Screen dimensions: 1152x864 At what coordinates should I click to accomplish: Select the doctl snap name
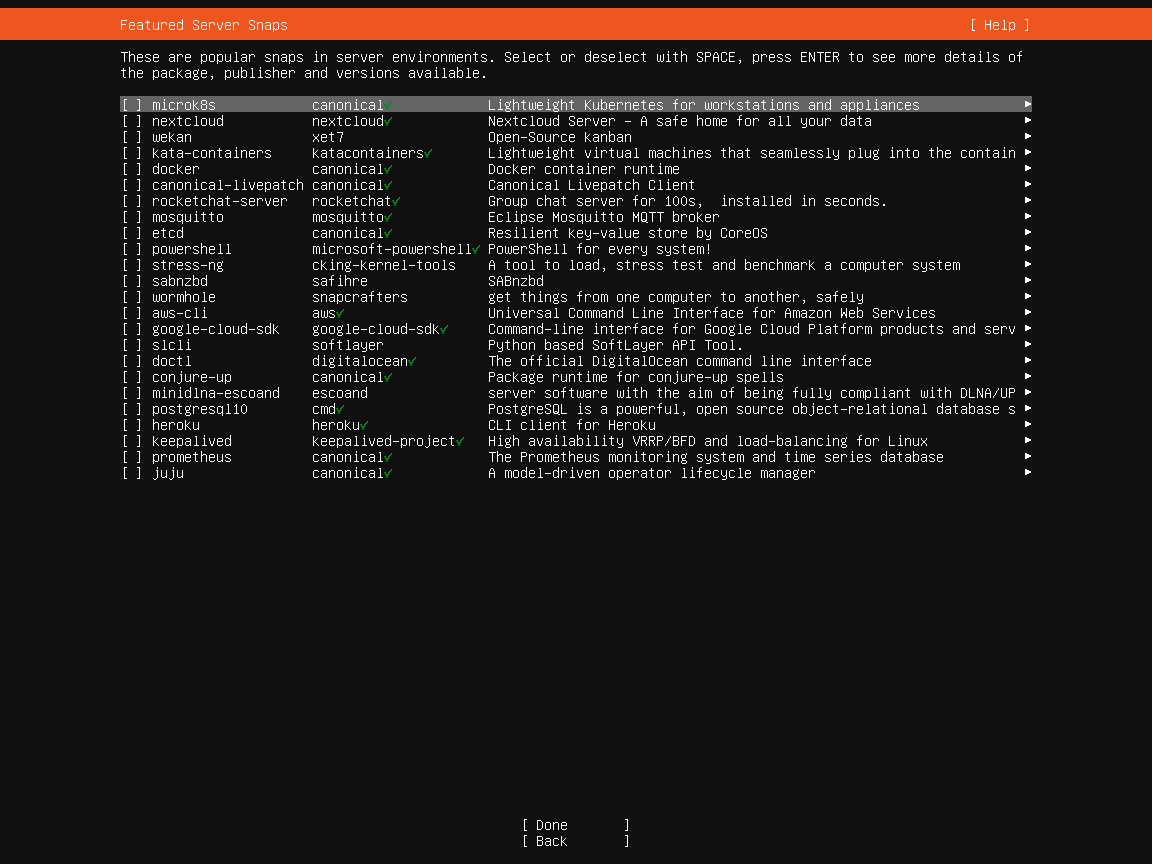172,361
